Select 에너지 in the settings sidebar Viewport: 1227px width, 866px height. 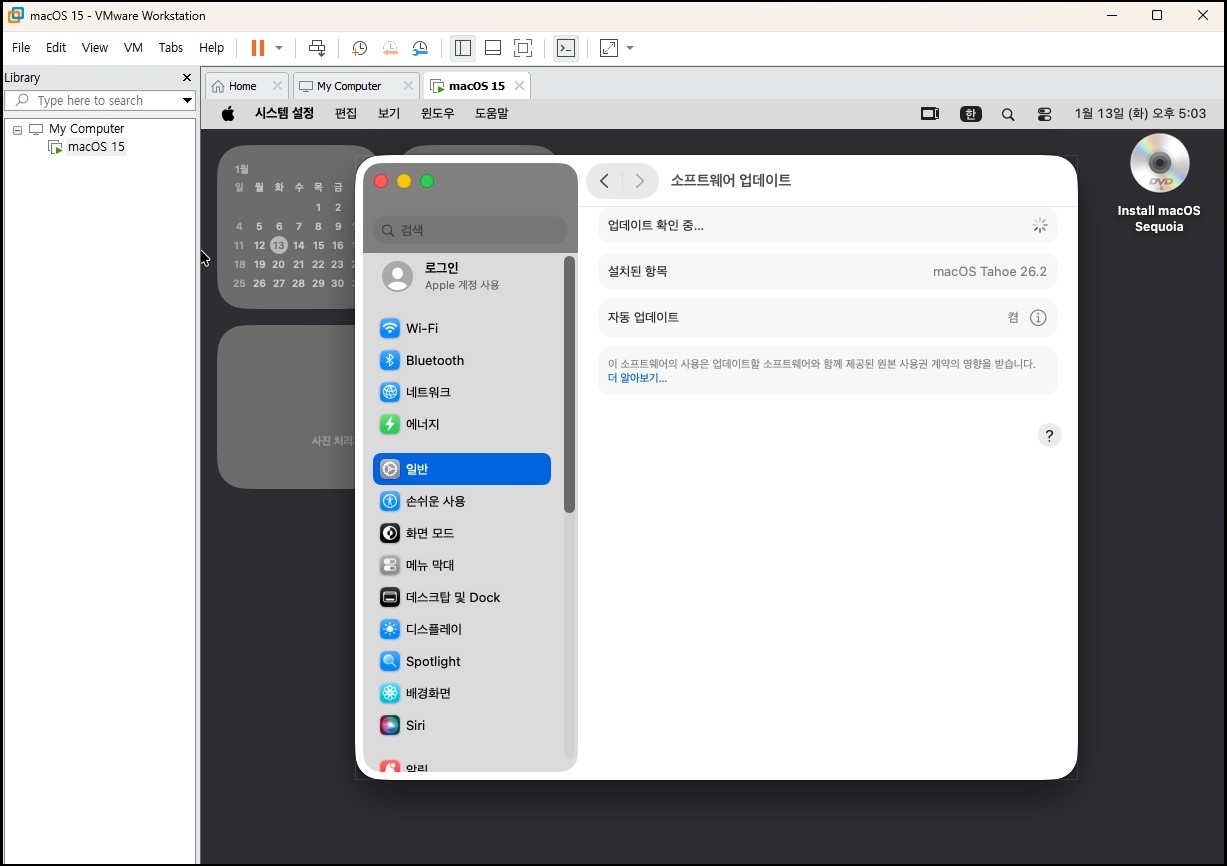tap(462, 424)
